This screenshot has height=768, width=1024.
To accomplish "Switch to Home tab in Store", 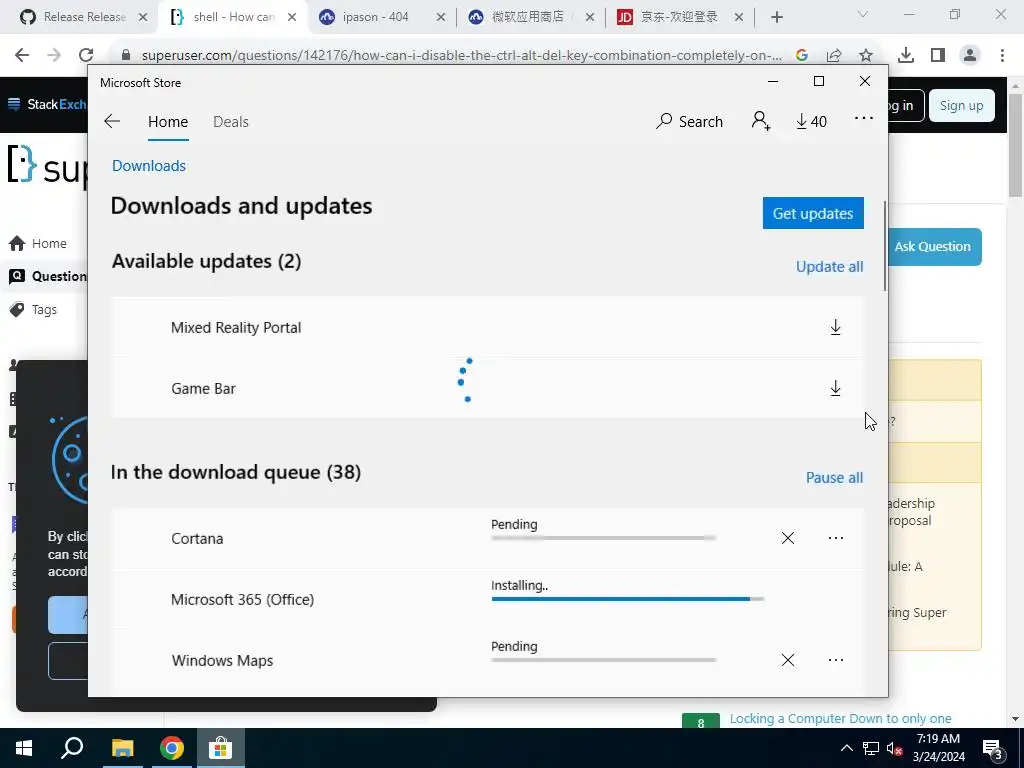I will click(168, 121).
